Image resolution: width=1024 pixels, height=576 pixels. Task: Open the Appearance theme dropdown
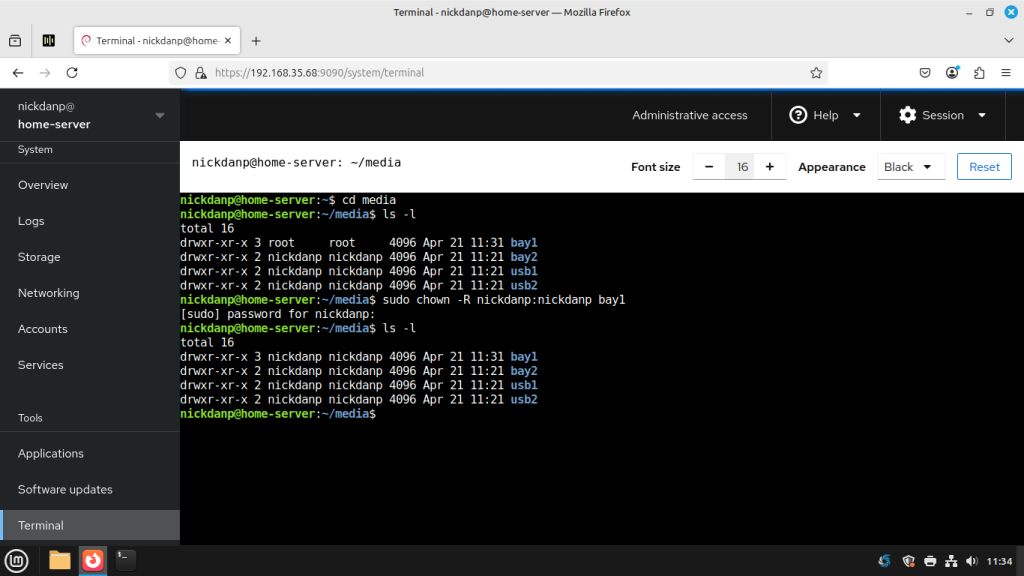pos(910,167)
